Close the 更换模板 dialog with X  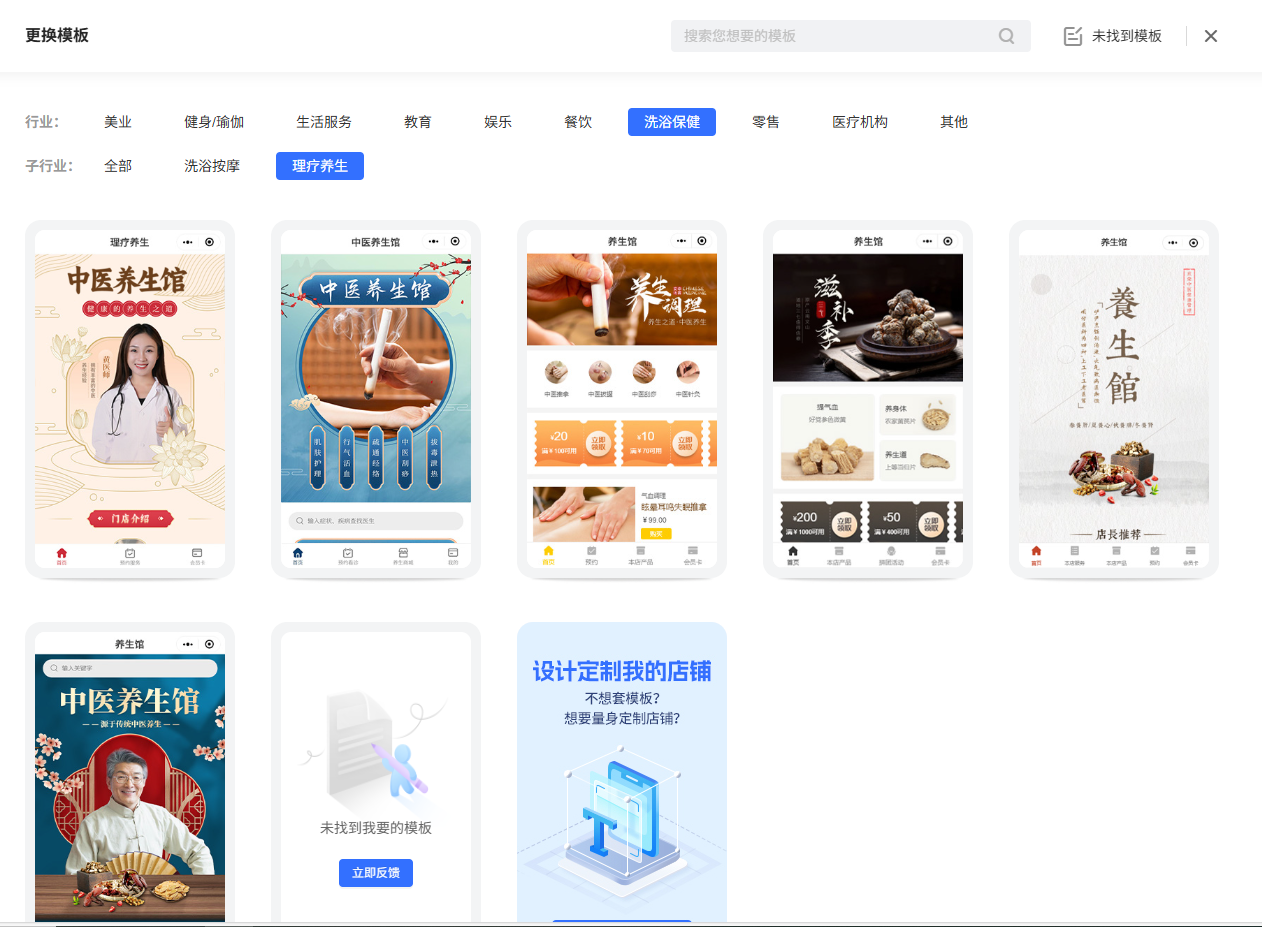tap(1211, 36)
